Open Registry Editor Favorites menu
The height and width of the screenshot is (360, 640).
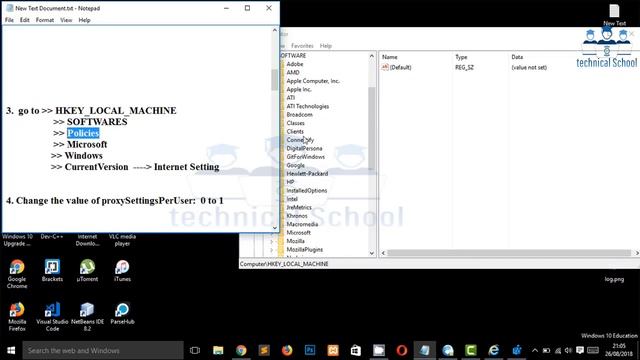302,46
